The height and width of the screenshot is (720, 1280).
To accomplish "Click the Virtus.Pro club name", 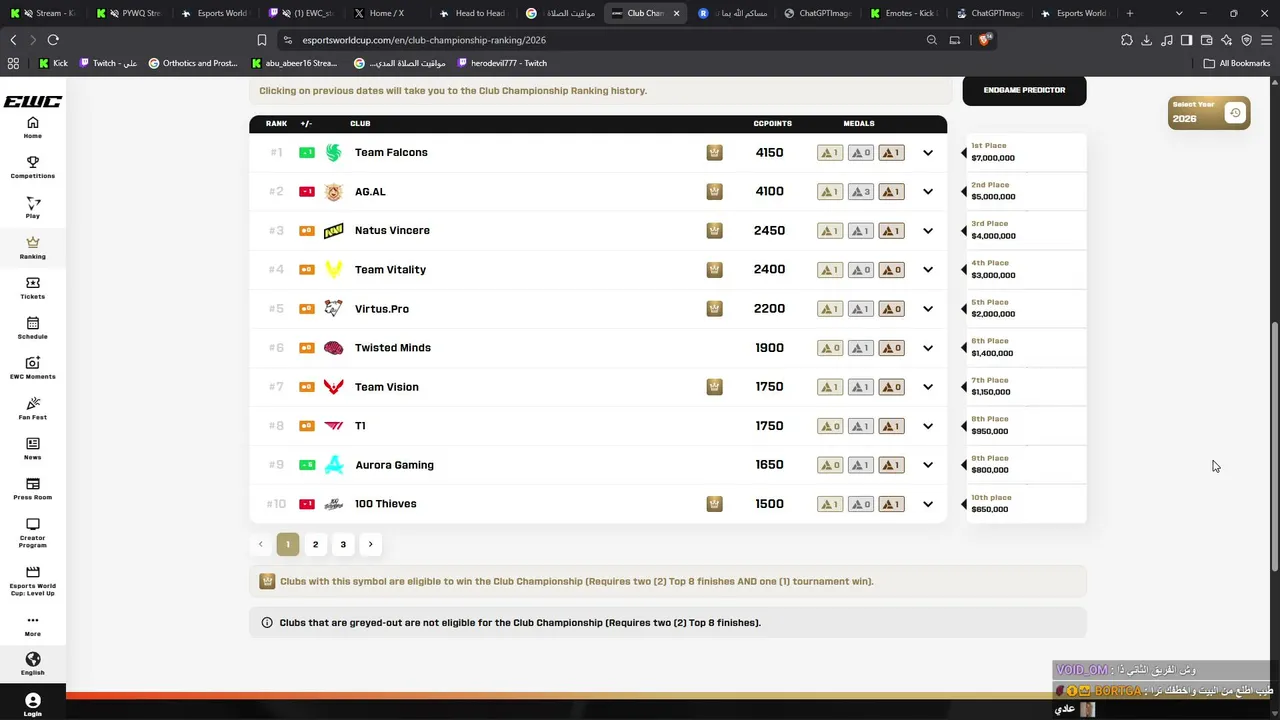I will [x=382, y=309].
